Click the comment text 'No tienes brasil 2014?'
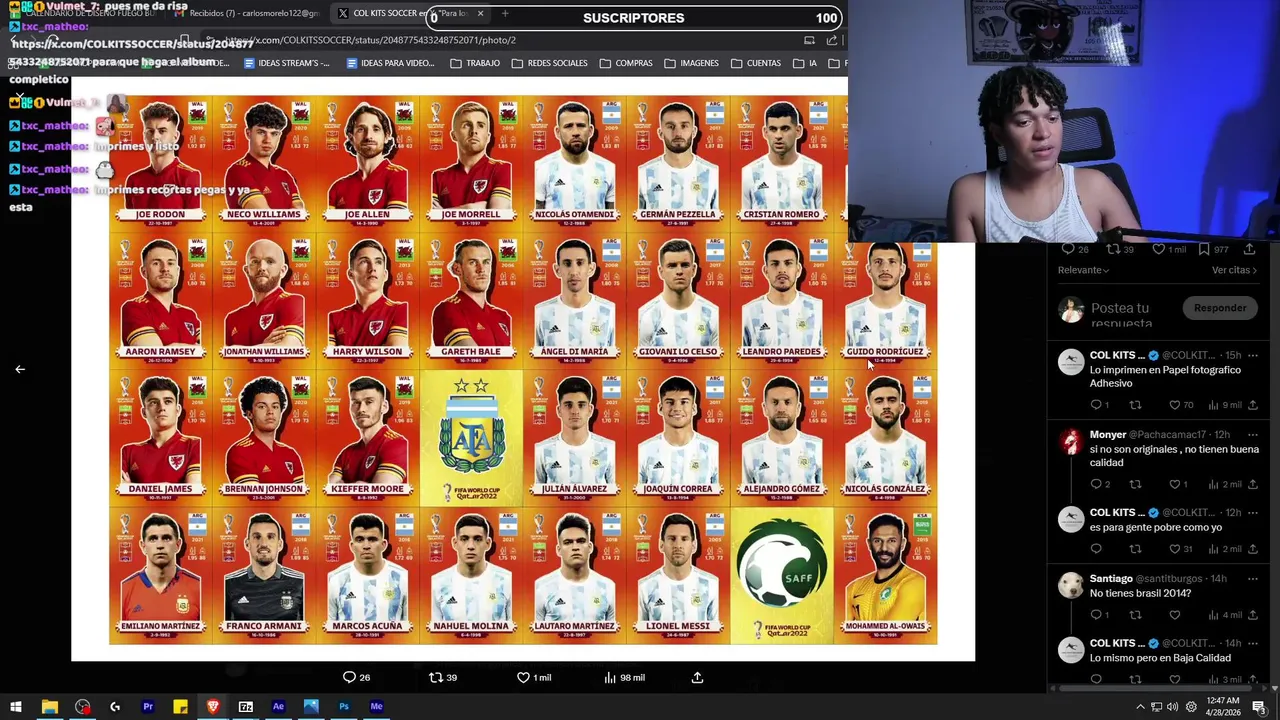 pyautogui.click(x=1140, y=593)
